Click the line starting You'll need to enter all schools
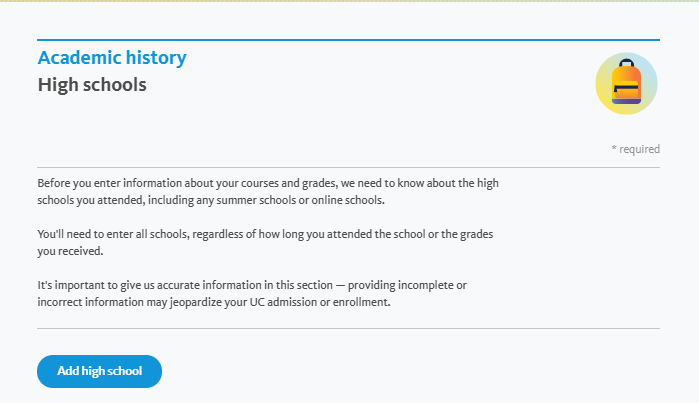This screenshot has width=699, height=403. pos(265,234)
